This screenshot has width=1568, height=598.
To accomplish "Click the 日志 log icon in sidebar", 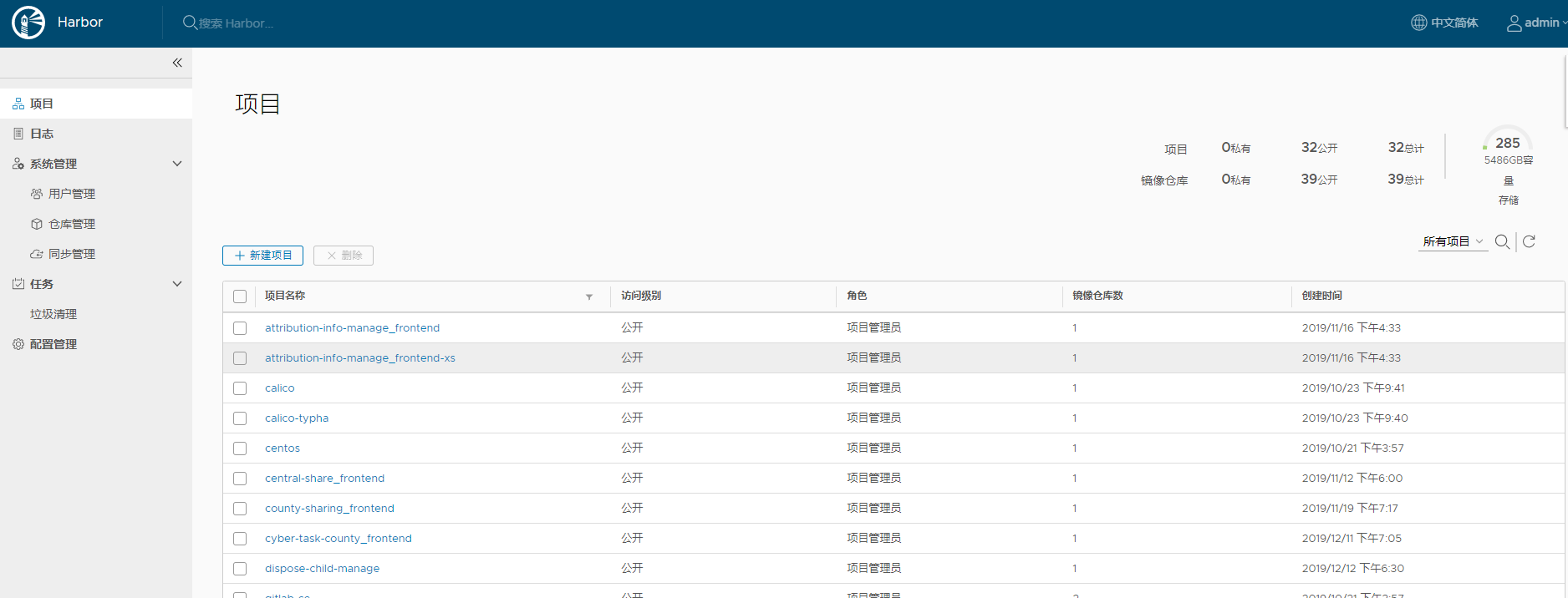I will 18,134.
